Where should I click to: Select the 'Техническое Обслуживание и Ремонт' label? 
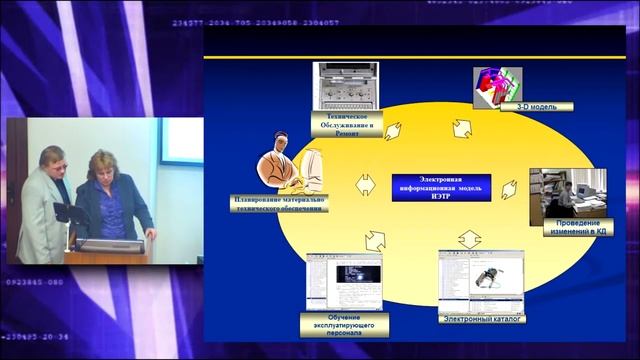347,124
